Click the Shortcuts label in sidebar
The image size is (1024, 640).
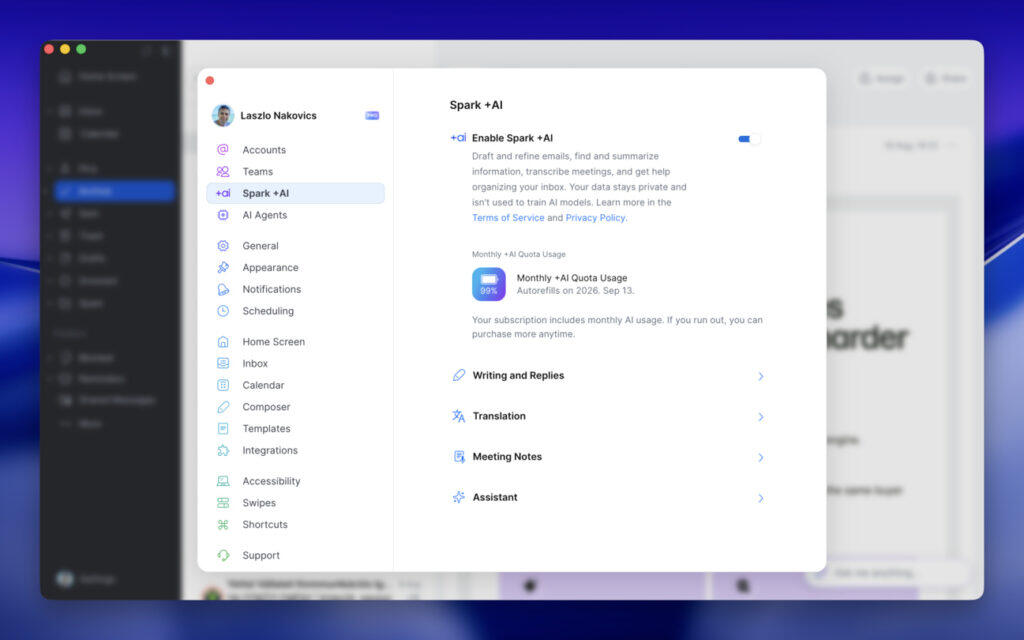click(264, 524)
